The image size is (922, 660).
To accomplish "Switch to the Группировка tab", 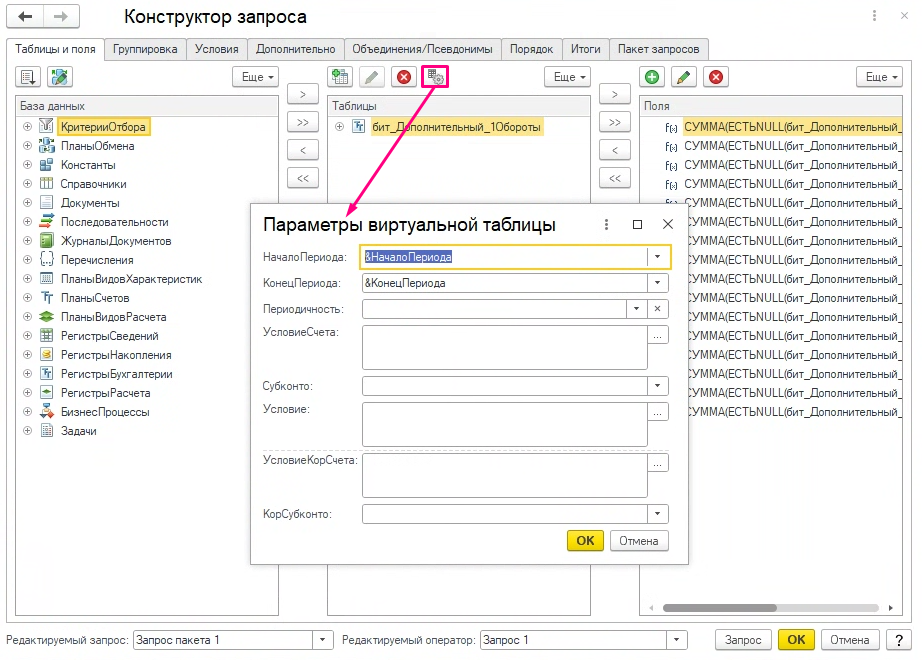I will (x=146, y=49).
